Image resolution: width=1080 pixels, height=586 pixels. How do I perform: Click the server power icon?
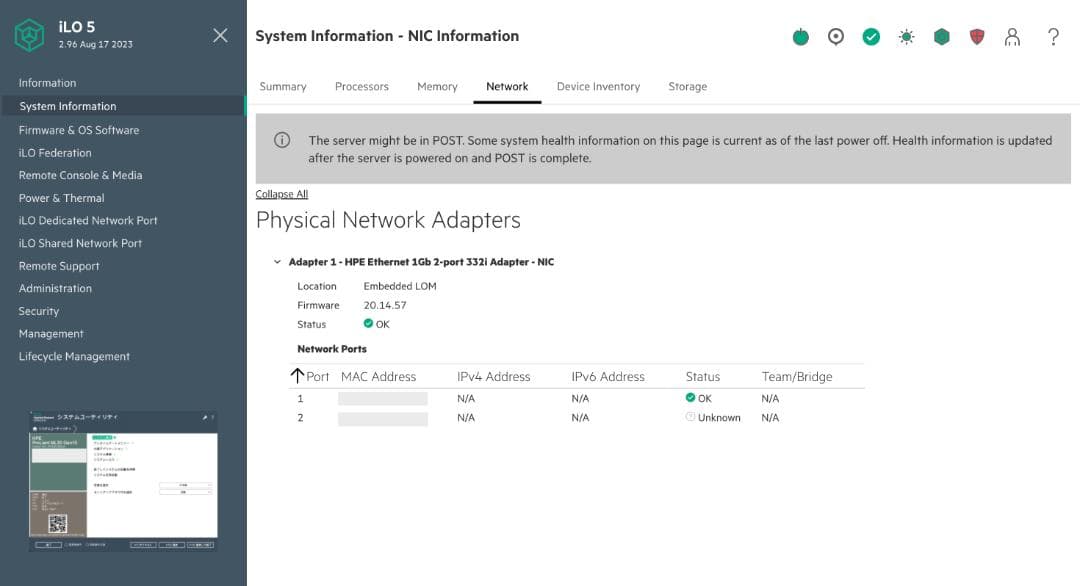800,36
